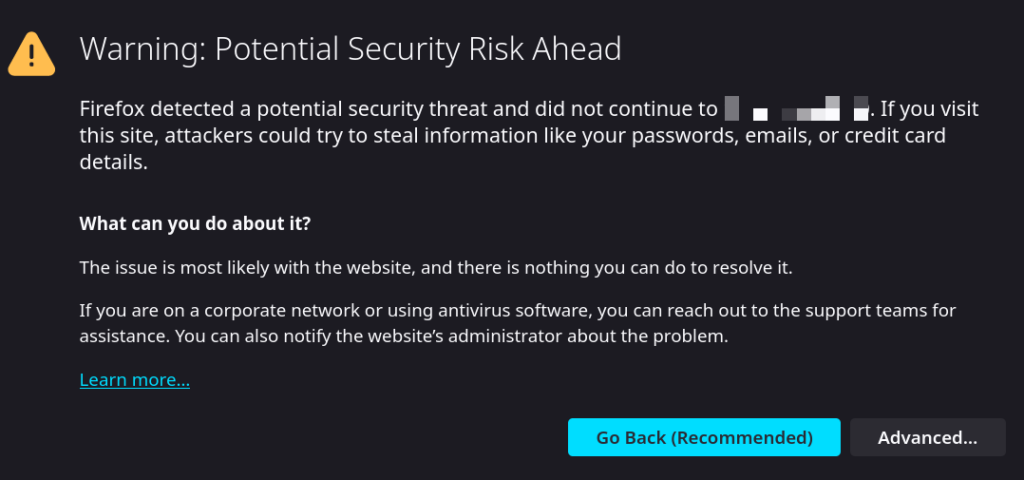This screenshot has height=480, width=1024.
Task: Click the "support teams" text
Action: click(824, 310)
